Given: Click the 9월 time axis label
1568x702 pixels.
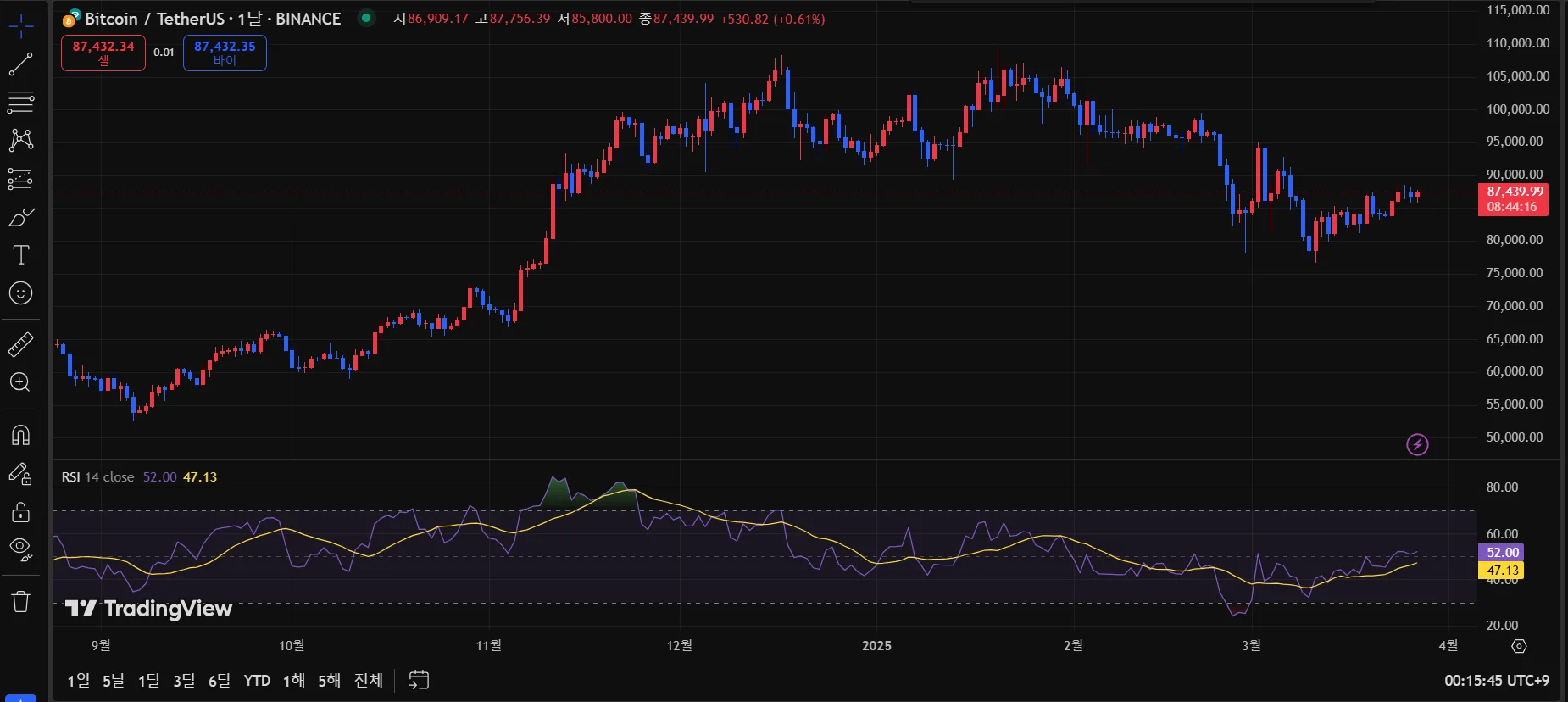Looking at the screenshot, I should coord(101,646).
